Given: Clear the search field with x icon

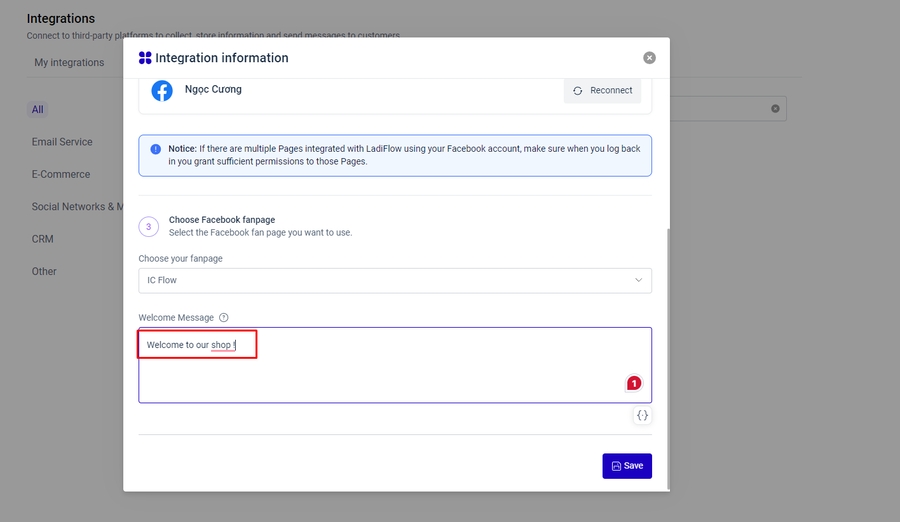Looking at the screenshot, I should point(775,109).
